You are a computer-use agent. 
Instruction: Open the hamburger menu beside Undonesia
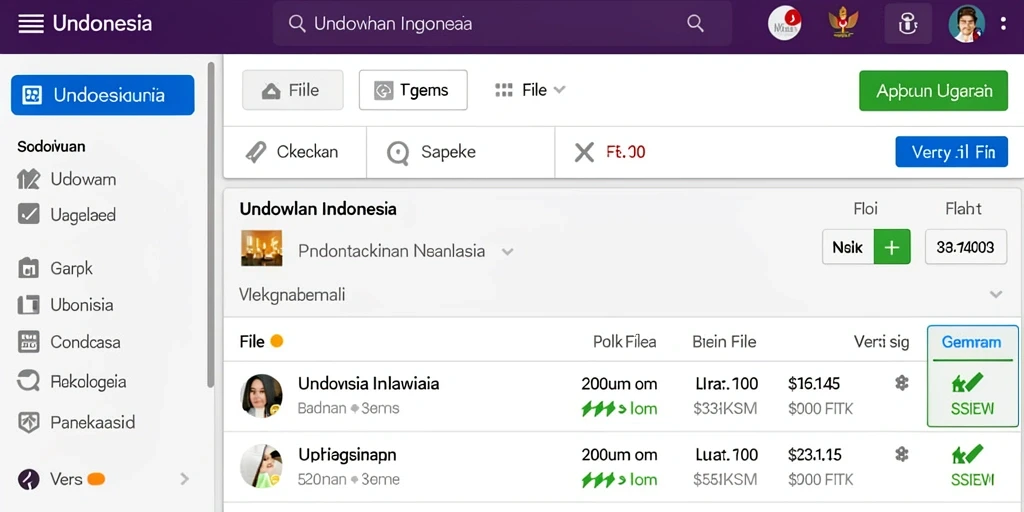click(x=31, y=24)
